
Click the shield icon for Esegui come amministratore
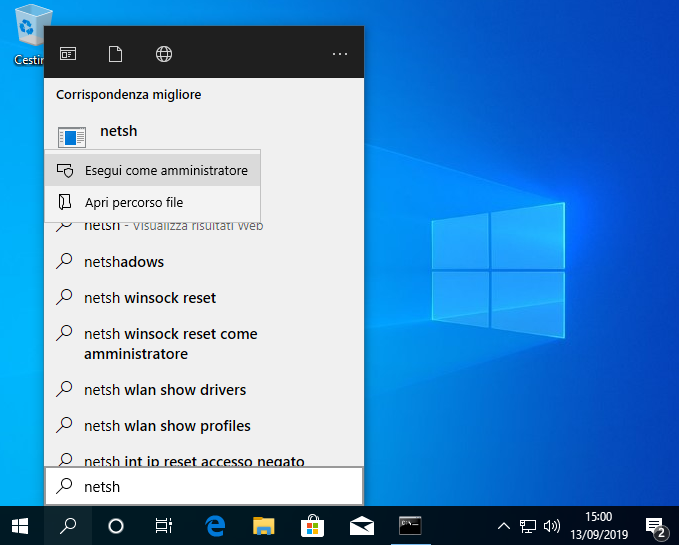pyautogui.click(x=65, y=170)
